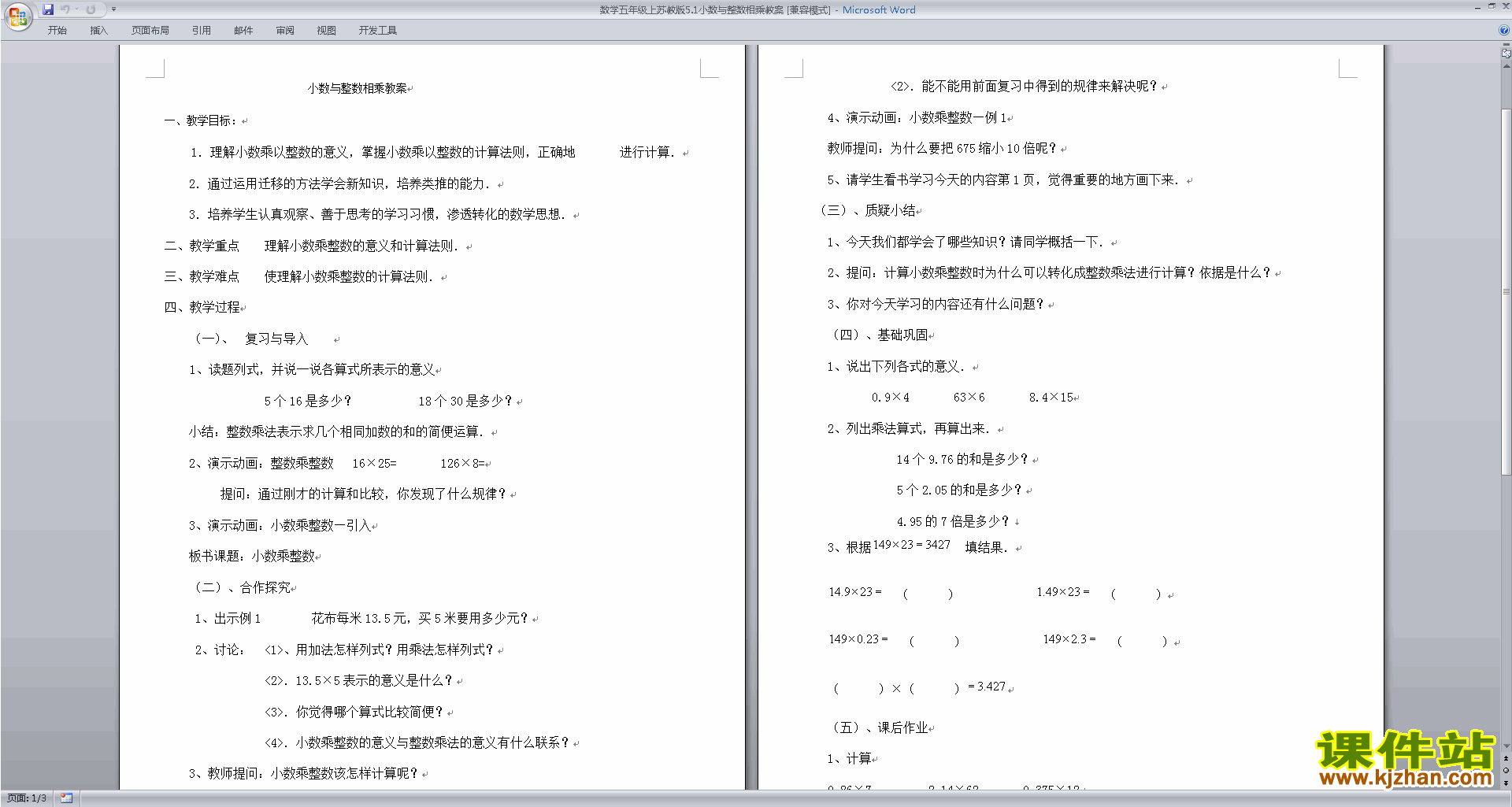Expand Customize Quick Access Toolbar dropdown
Image resolution: width=1512 pixels, height=807 pixels.
(x=113, y=9)
